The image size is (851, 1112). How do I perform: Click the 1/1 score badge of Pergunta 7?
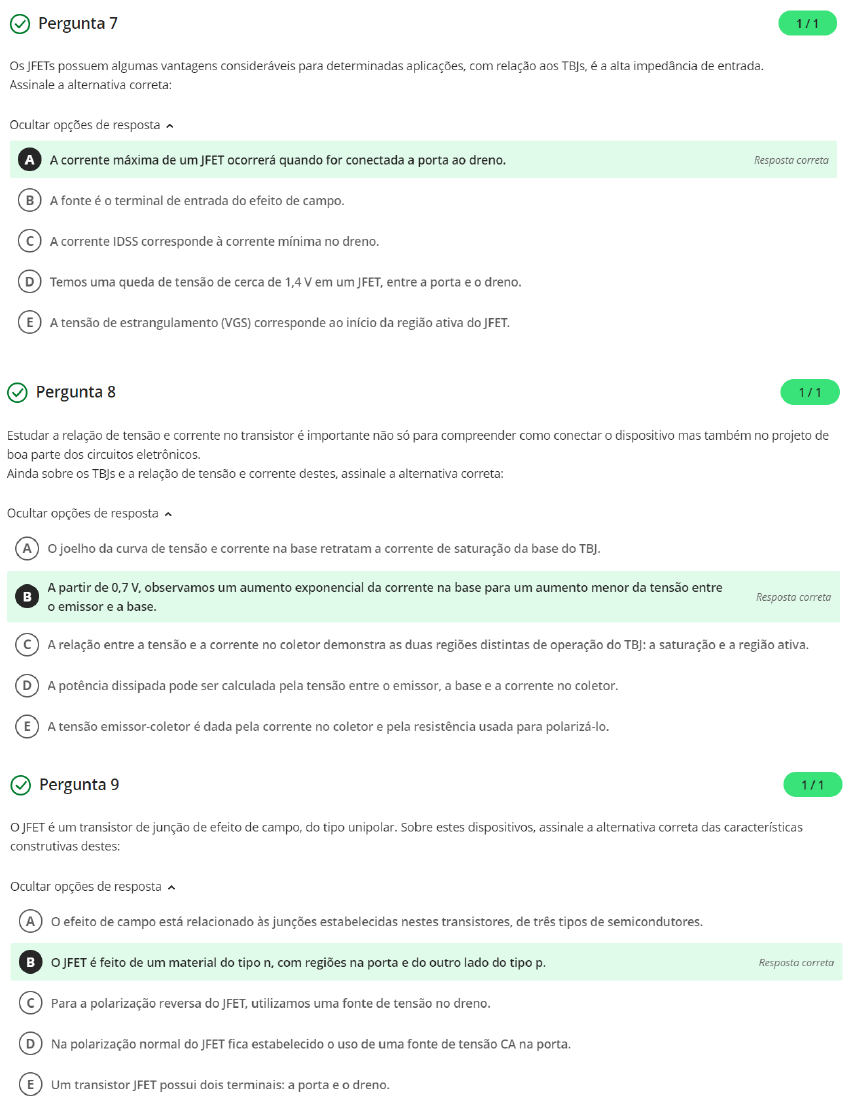pos(808,22)
